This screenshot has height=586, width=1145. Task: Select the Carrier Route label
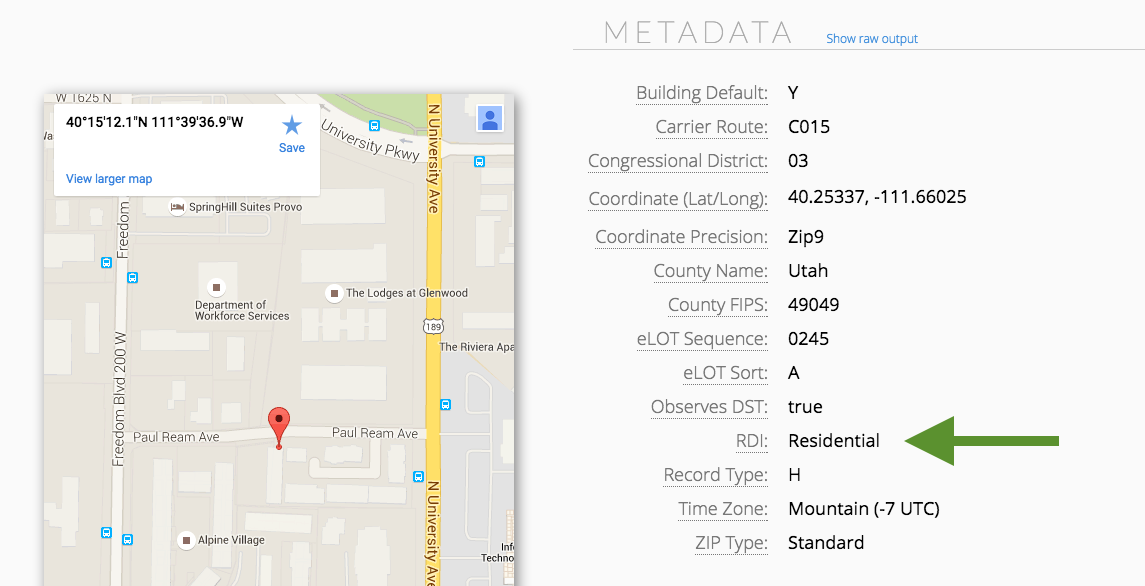pyautogui.click(x=711, y=127)
